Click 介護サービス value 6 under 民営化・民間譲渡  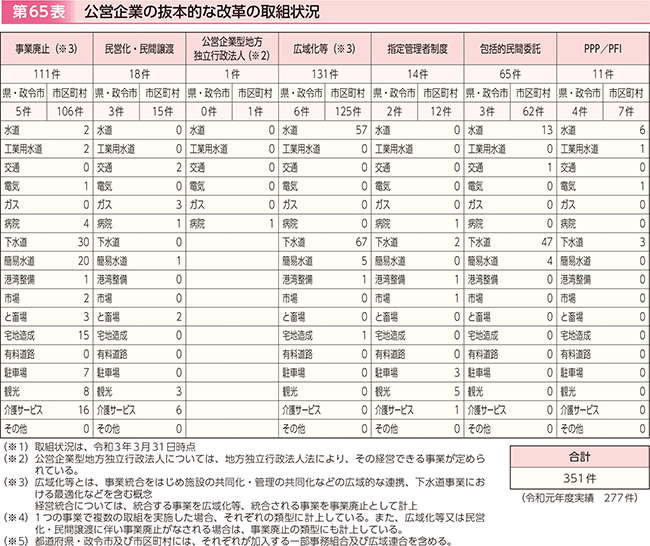pyautogui.click(x=179, y=410)
